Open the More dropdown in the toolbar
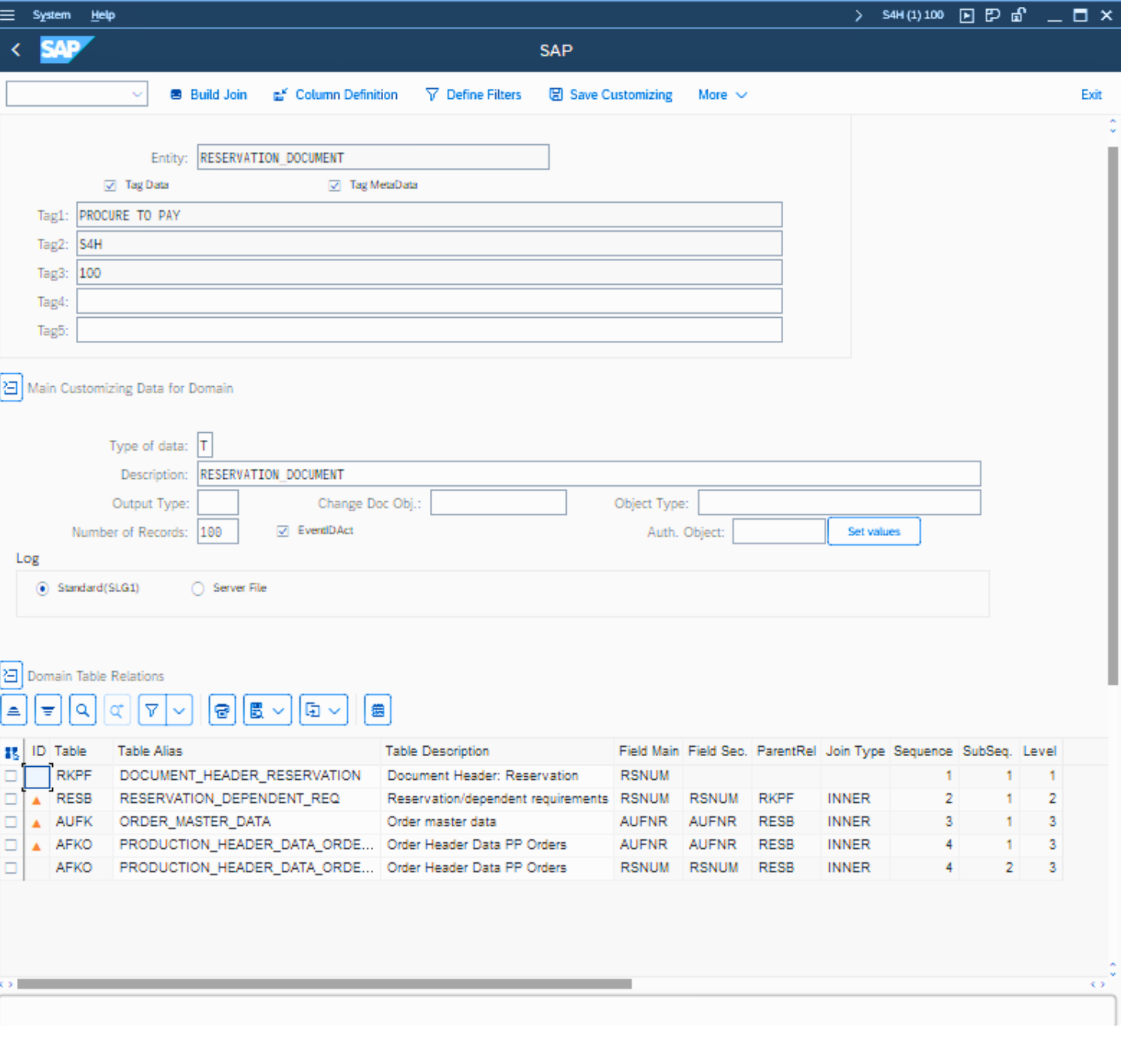This screenshot has height=1064, width=1121. tap(722, 94)
